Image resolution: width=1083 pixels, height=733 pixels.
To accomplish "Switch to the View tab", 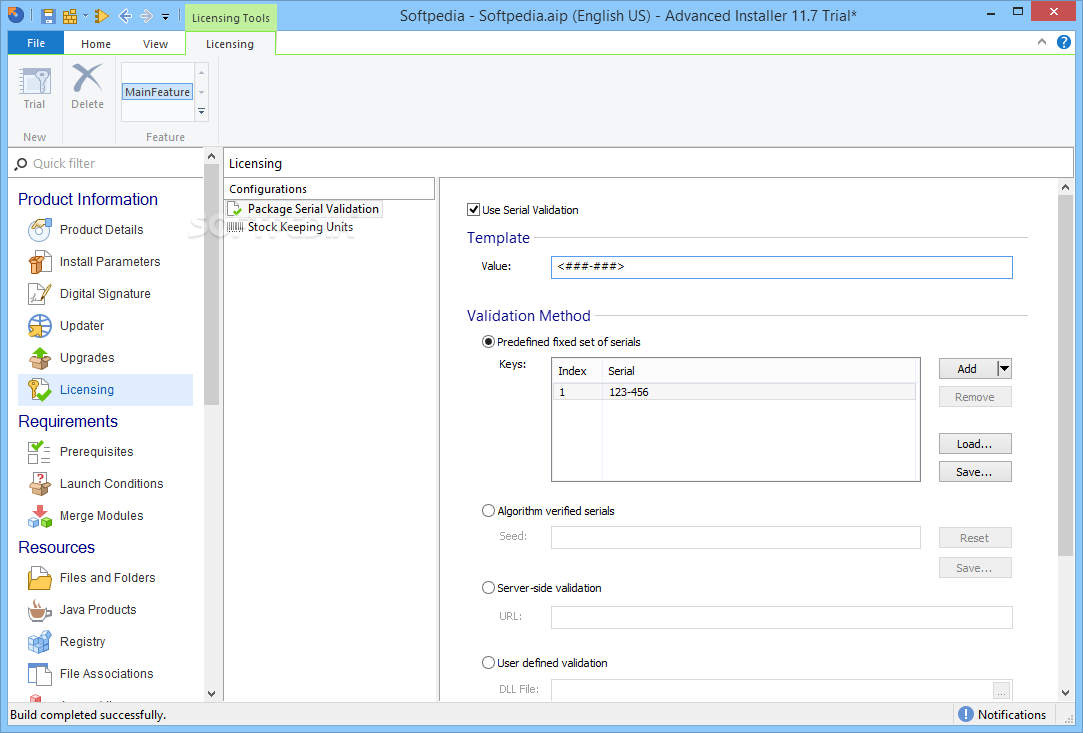I will (x=155, y=44).
